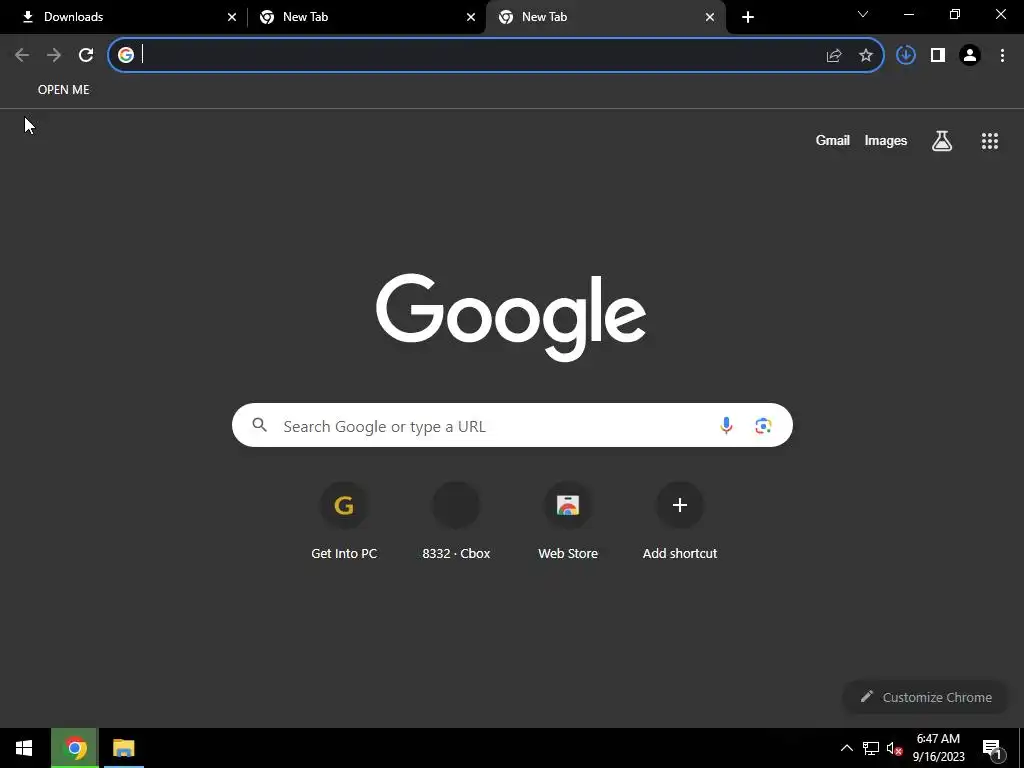
Task: Open the Web Store shortcut
Action: point(568,521)
